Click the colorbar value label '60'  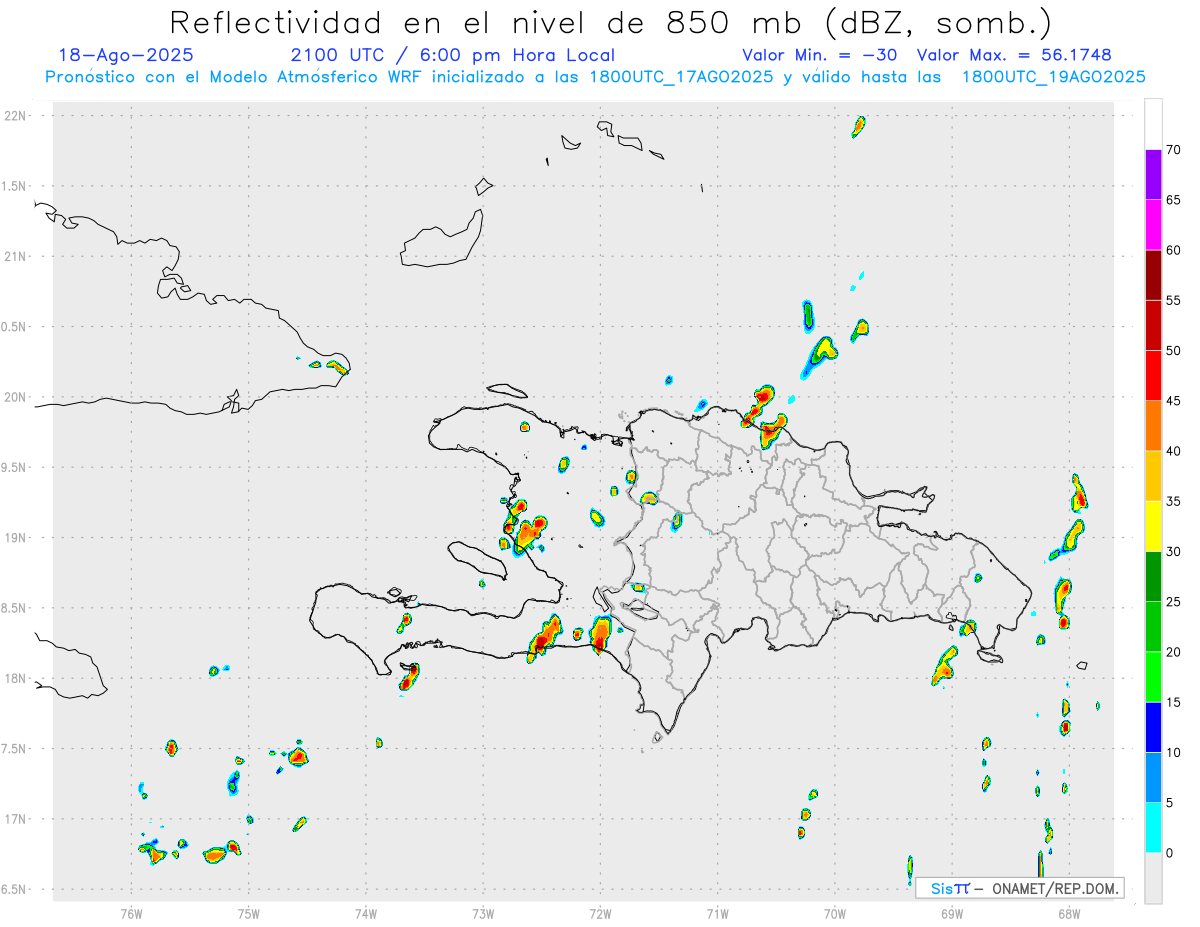point(1174,250)
